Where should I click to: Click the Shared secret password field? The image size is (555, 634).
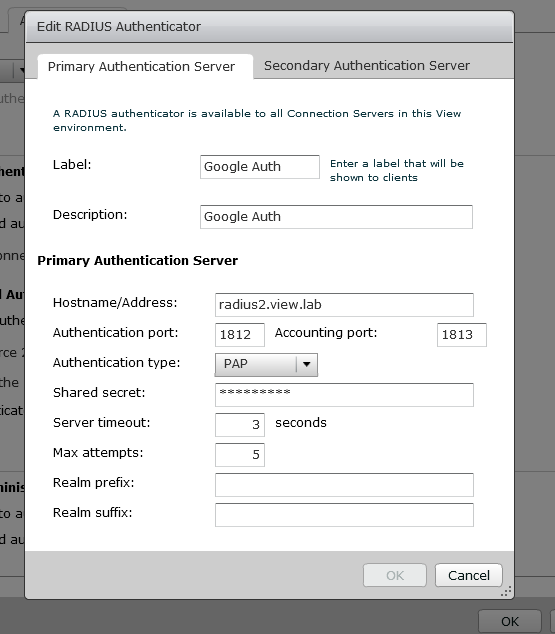tap(344, 395)
